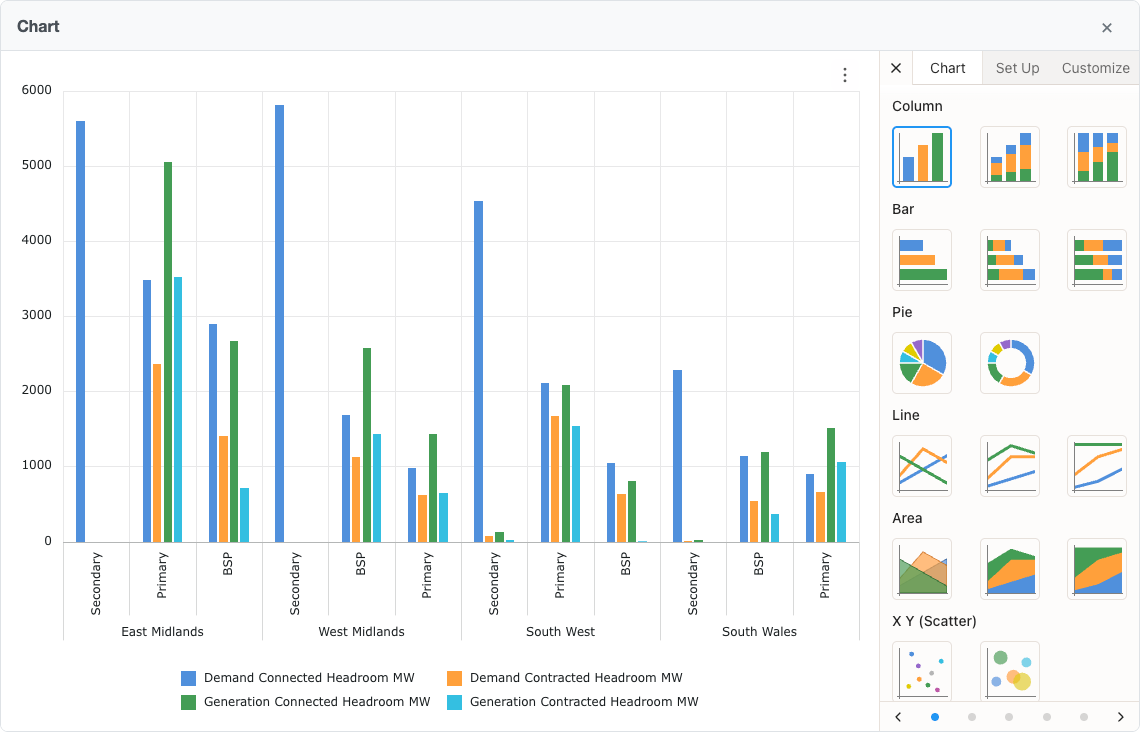
Task: Go to previous page of chart types
Action: pos(898,717)
